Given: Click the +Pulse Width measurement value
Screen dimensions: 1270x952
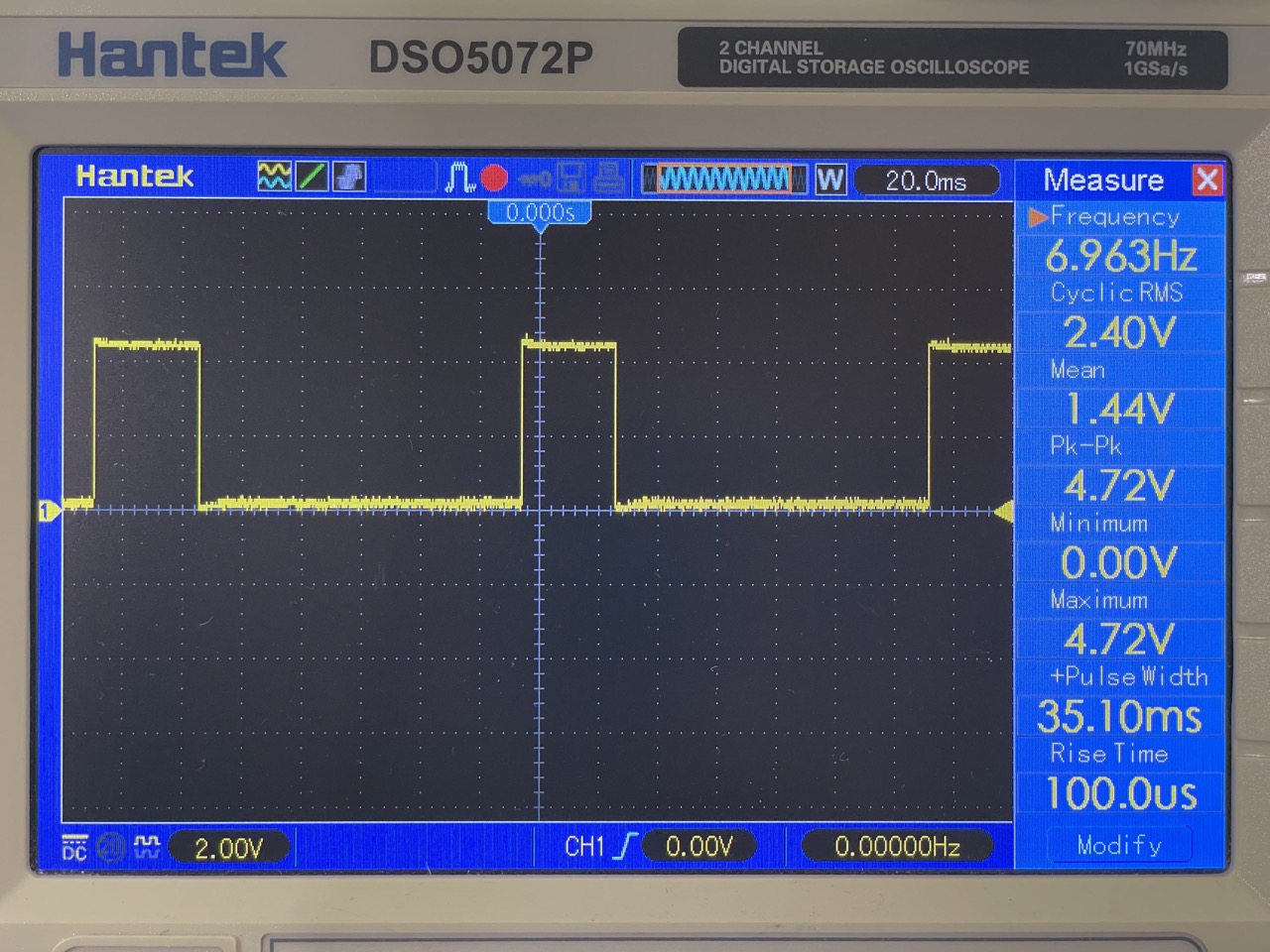Looking at the screenshot, I should pos(1119,716).
